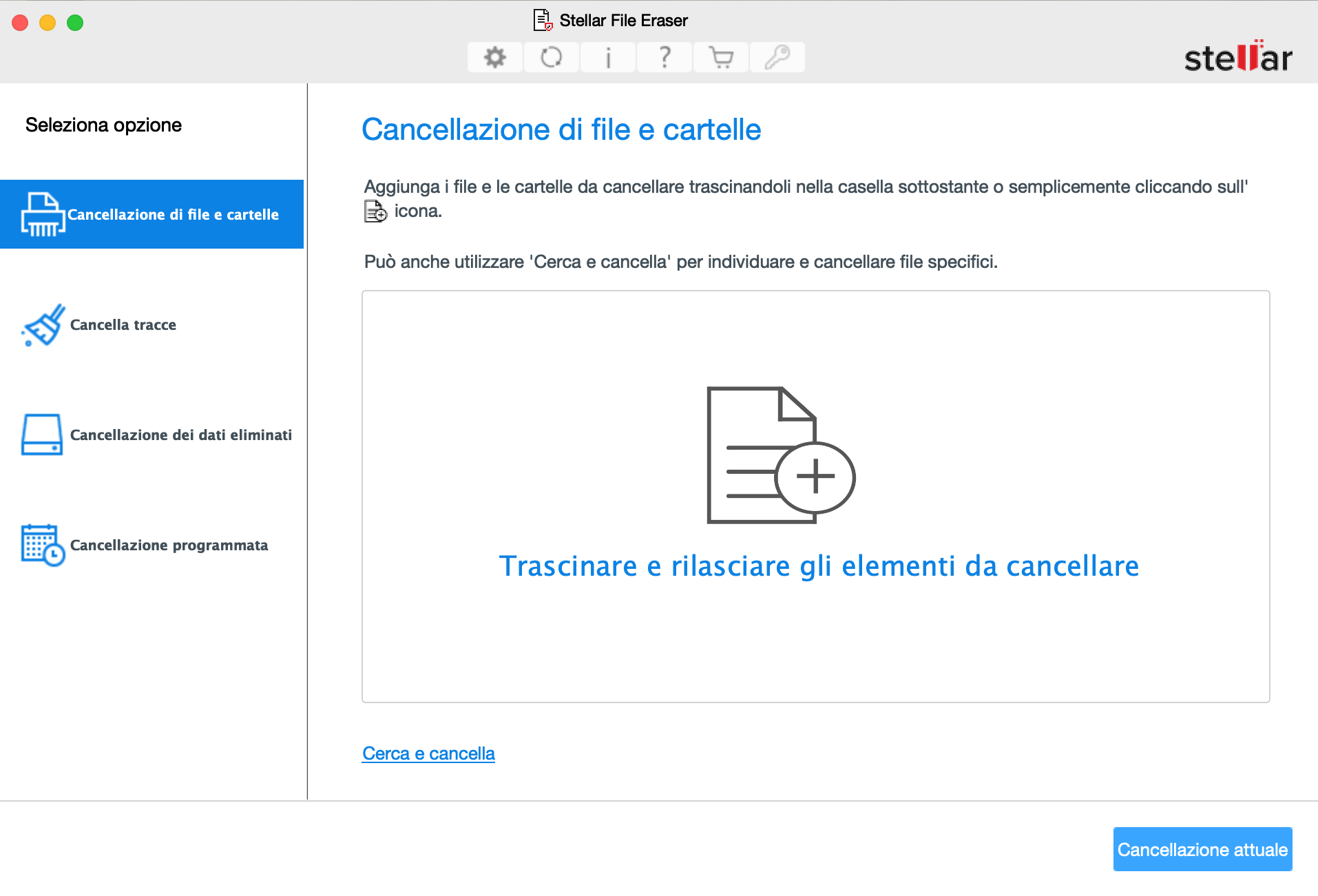
Task: Click the "Cancellazione attuale" button
Action: [1202, 849]
